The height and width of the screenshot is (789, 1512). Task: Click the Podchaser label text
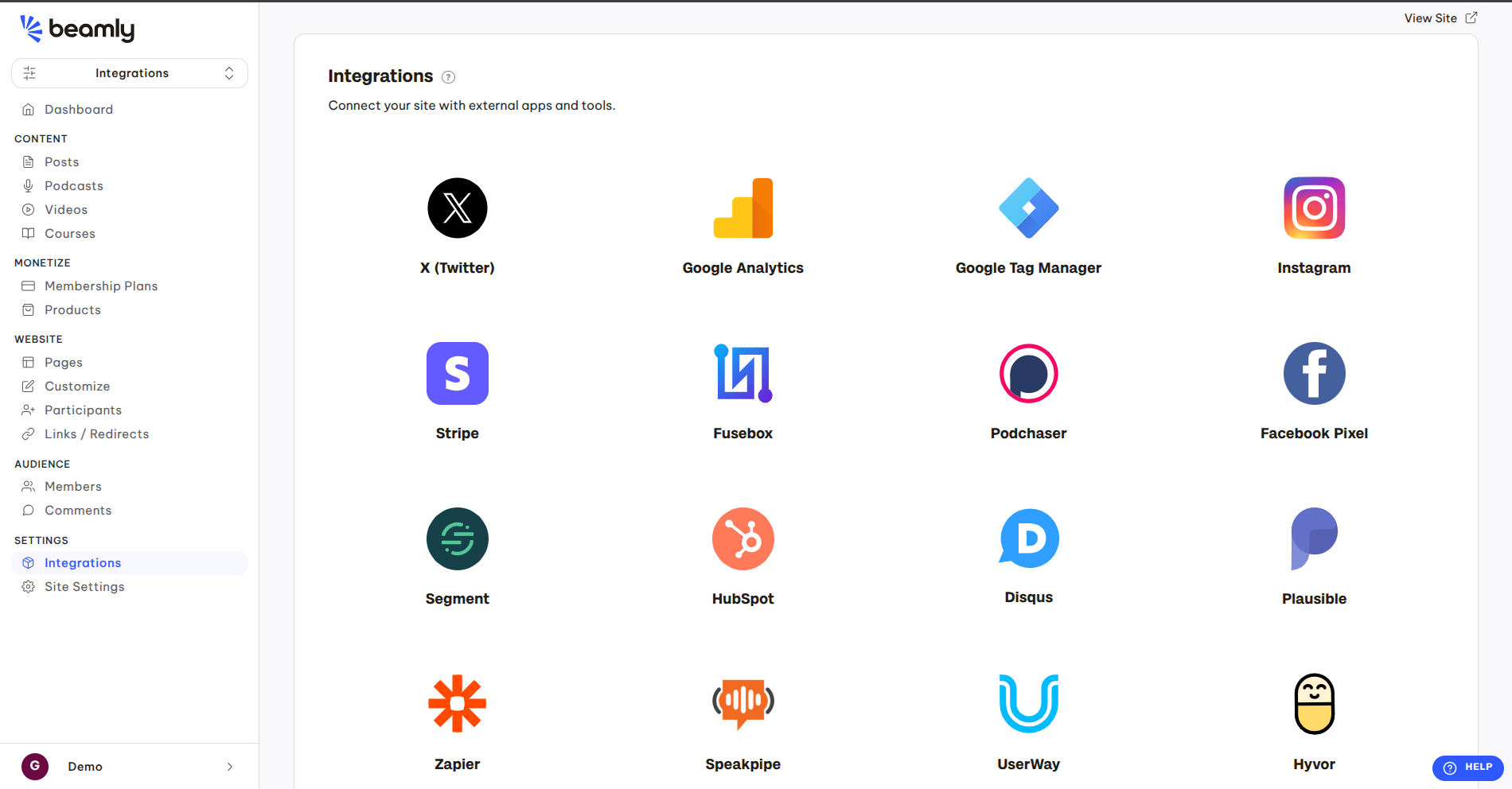point(1029,433)
